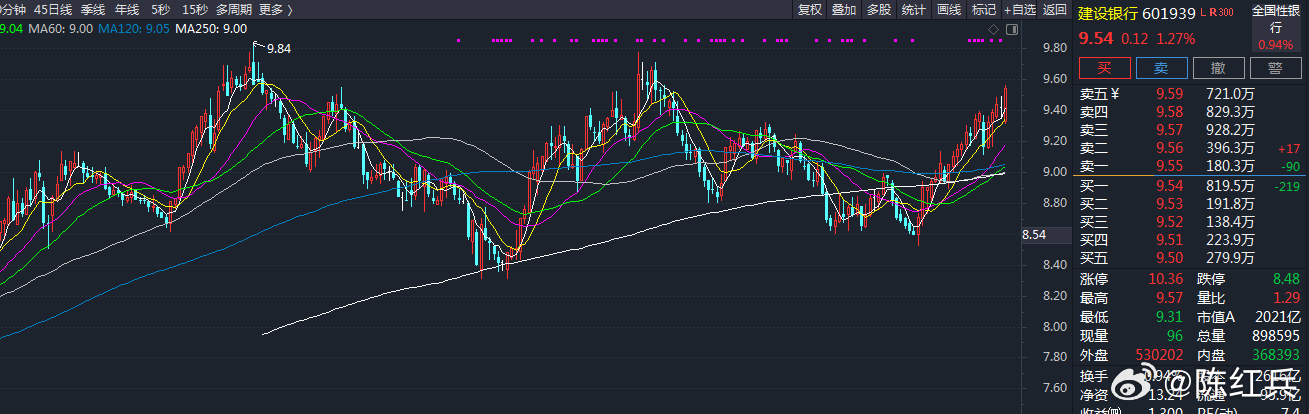The width and height of the screenshot is (1309, 414).
Task: Open the 复权 adjustment dropdown
Action: pos(809,10)
